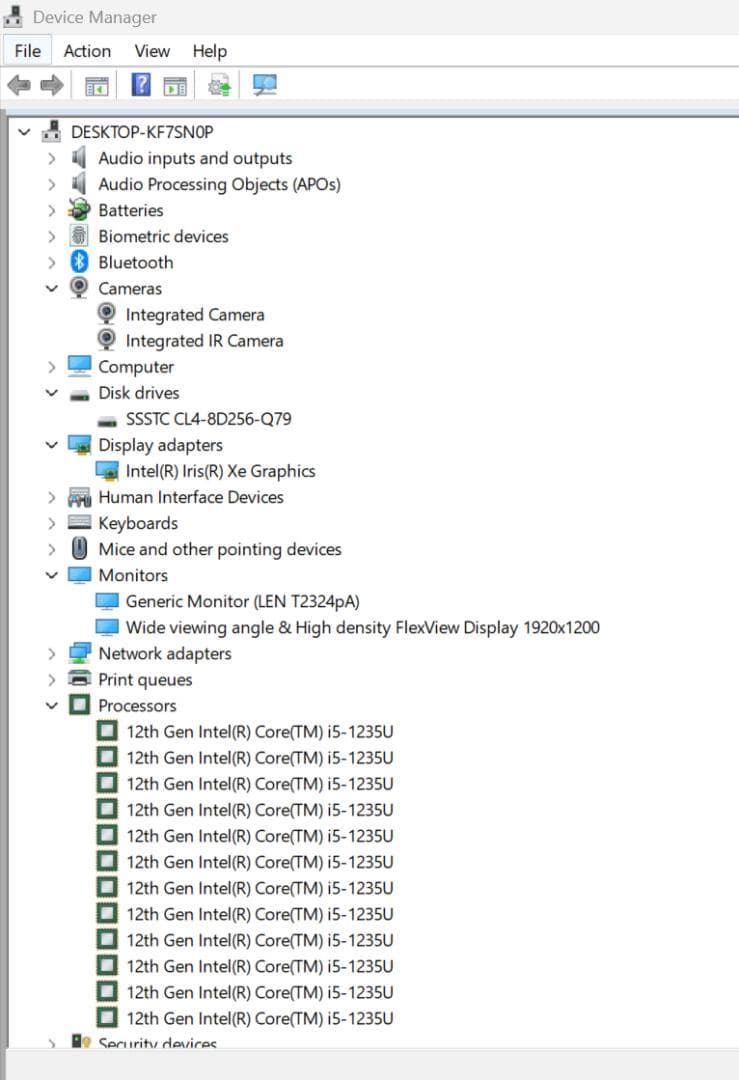Select Mice and other pointing devices label

point(220,549)
